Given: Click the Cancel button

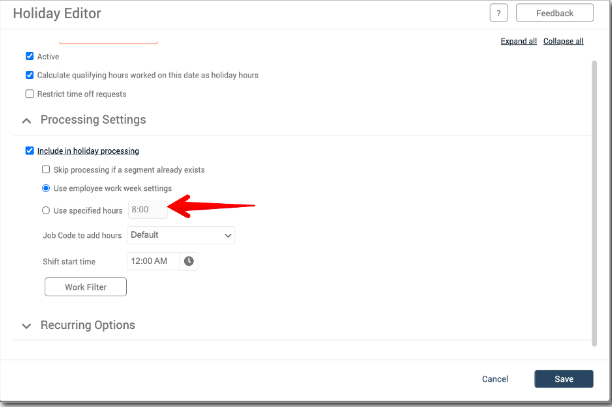Looking at the screenshot, I should coord(495,379).
